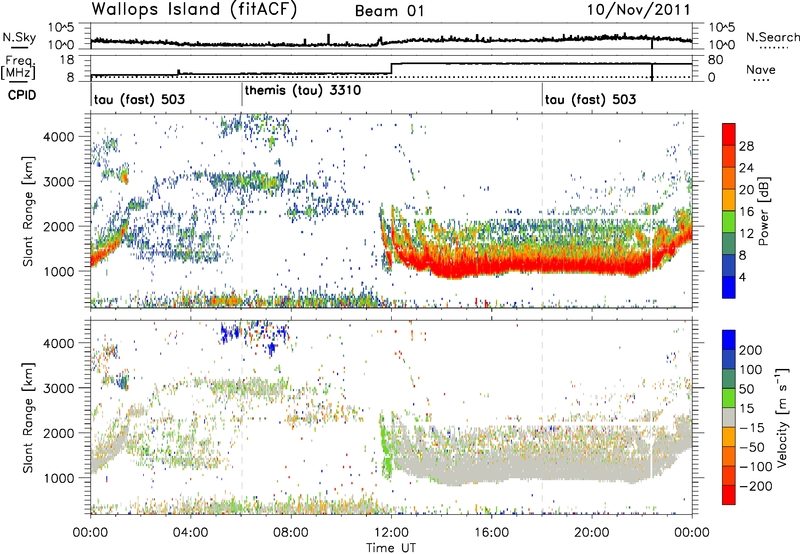Click the '16' power colorbar value
Image resolution: width=800 pixels, height=554 pixels.
pos(746,212)
